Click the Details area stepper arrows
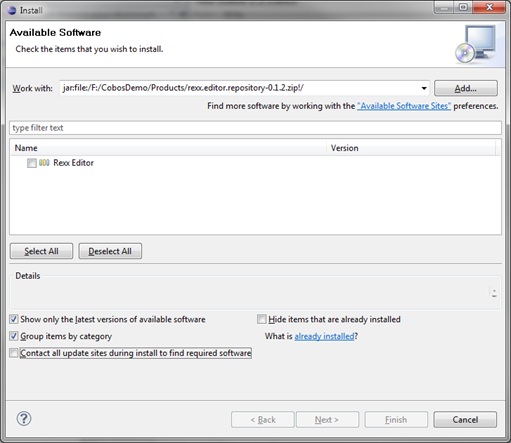Image resolution: width=511 pixels, height=443 pixels. (494, 293)
